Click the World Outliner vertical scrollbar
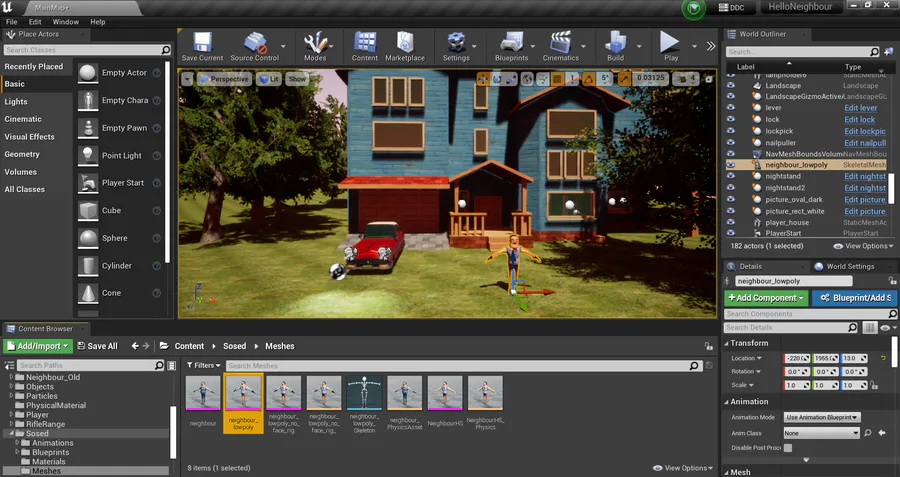 [891, 191]
